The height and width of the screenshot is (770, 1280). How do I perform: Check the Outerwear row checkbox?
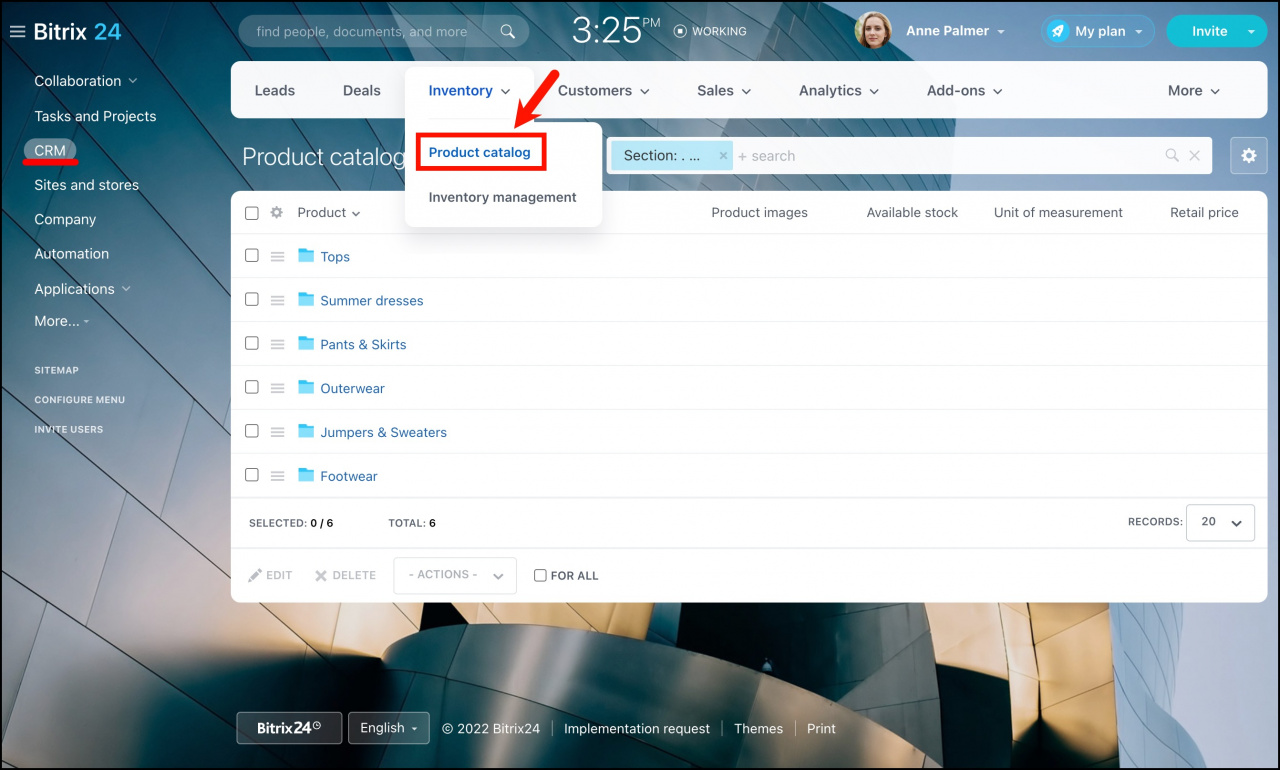tap(252, 388)
